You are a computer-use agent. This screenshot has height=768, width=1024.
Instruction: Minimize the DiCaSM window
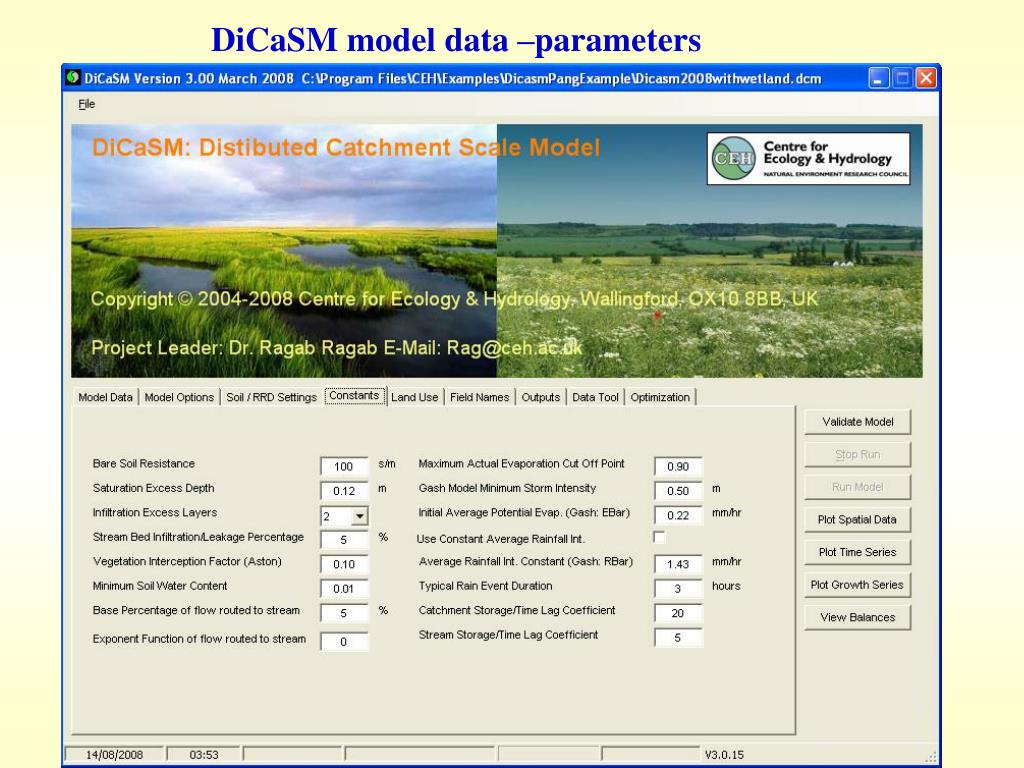coord(878,78)
